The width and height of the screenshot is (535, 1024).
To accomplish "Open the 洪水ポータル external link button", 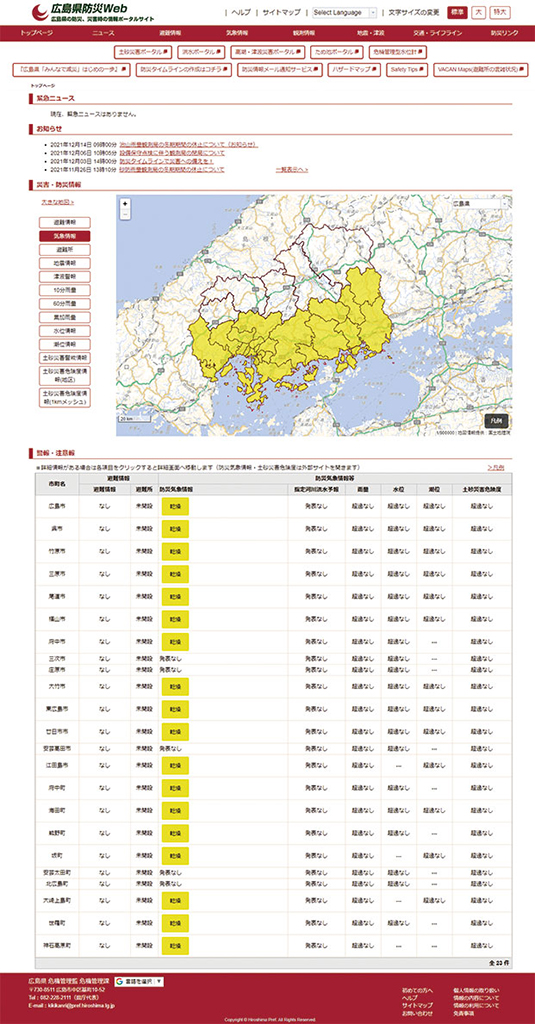I will [x=202, y=52].
